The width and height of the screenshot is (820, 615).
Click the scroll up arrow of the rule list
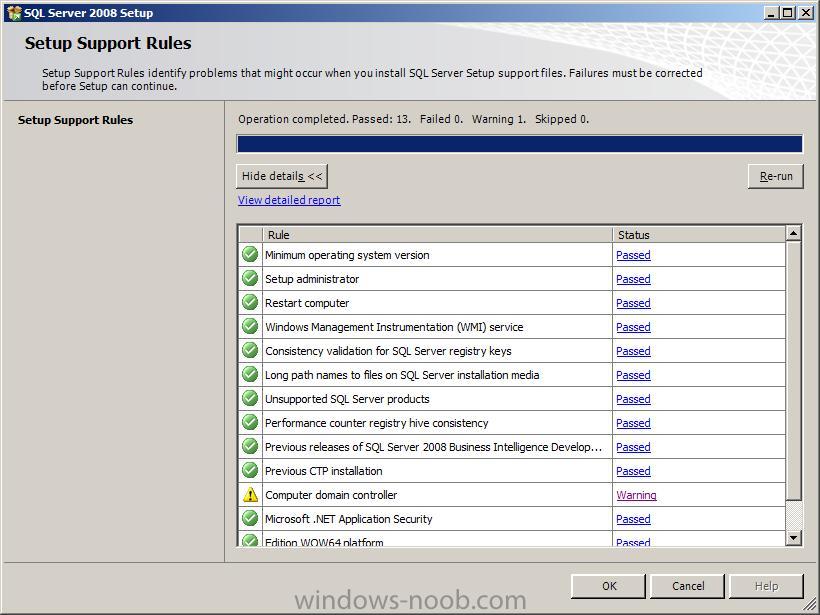point(793,233)
